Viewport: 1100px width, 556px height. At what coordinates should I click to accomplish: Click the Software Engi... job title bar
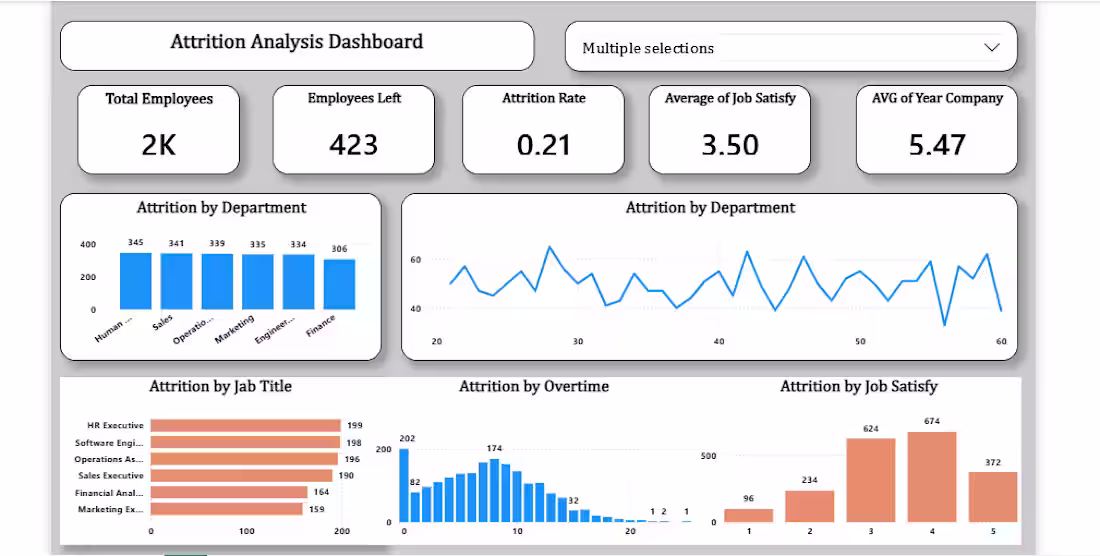(x=245, y=442)
